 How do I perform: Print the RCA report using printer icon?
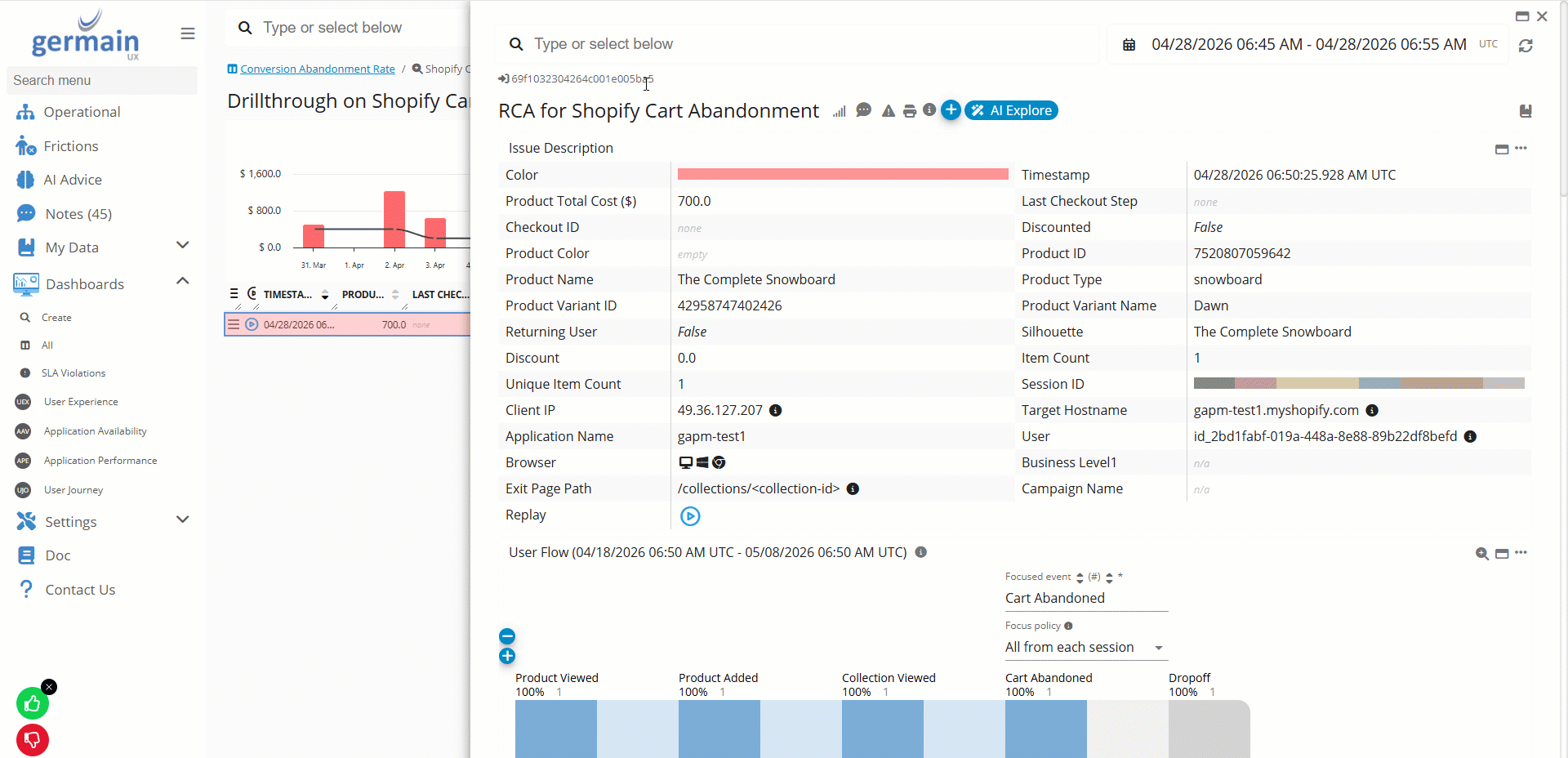coord(910,111)
